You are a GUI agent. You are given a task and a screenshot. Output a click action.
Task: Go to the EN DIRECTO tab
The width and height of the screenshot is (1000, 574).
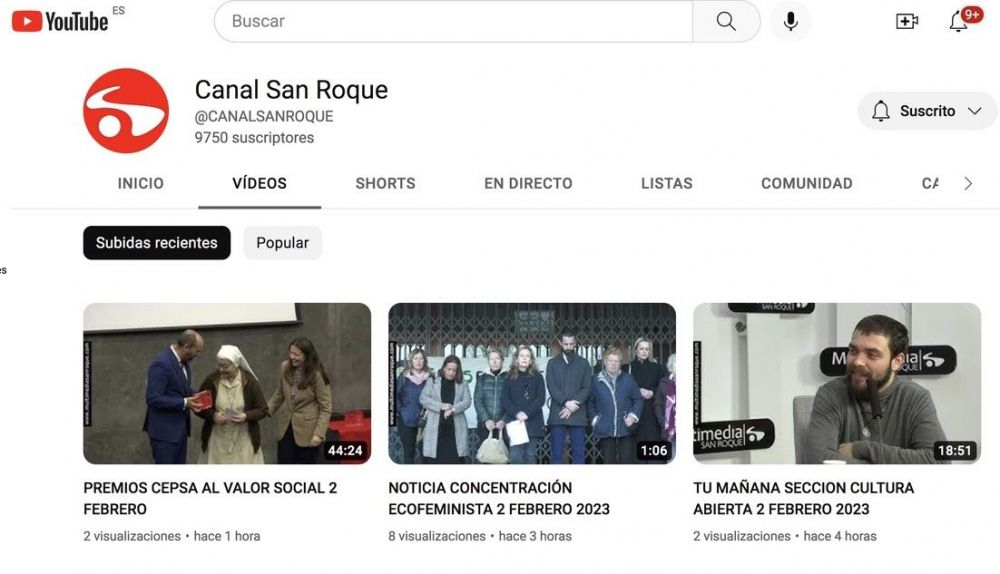coord(528,183)
